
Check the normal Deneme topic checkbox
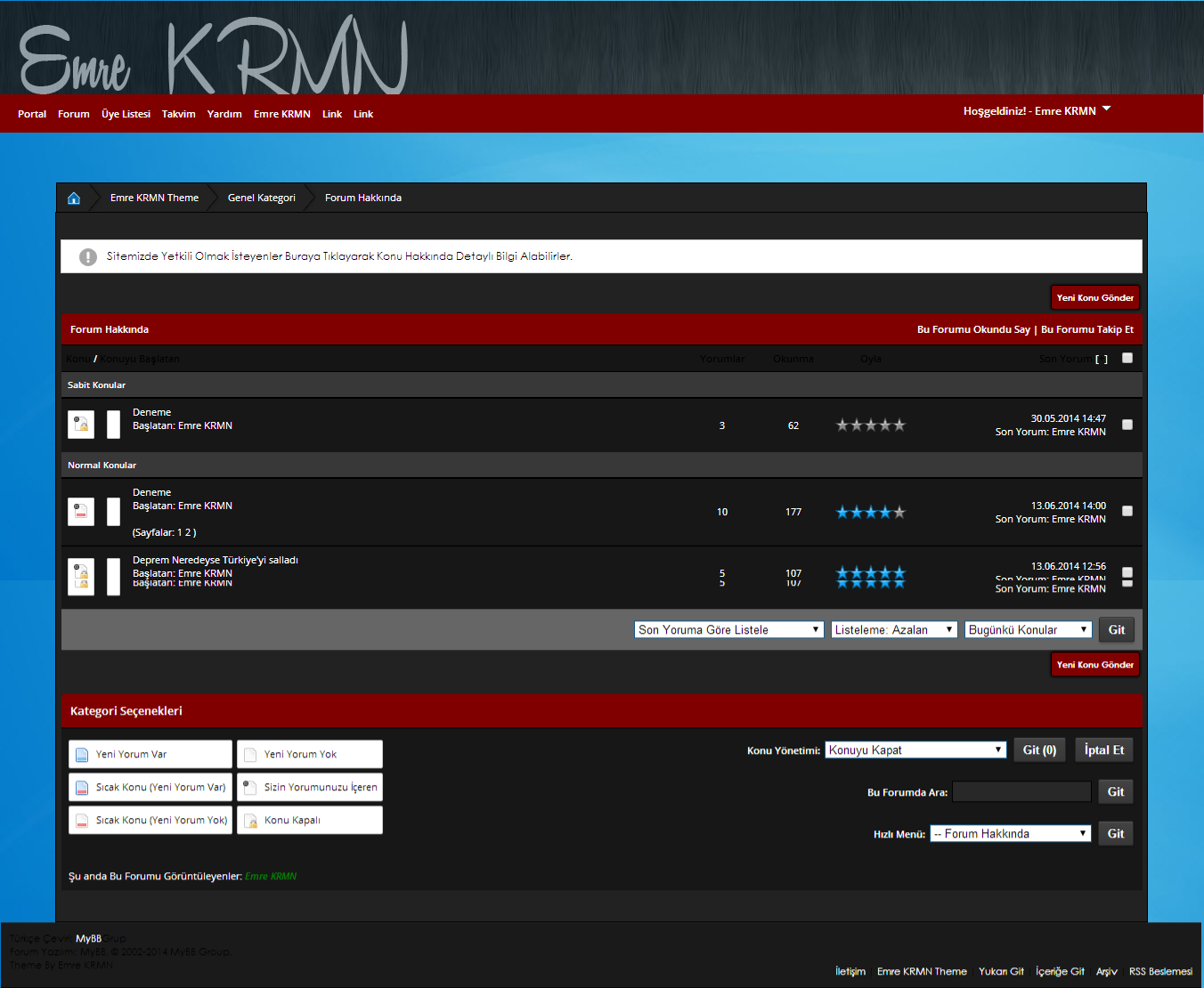click(x=1127, y=511)
